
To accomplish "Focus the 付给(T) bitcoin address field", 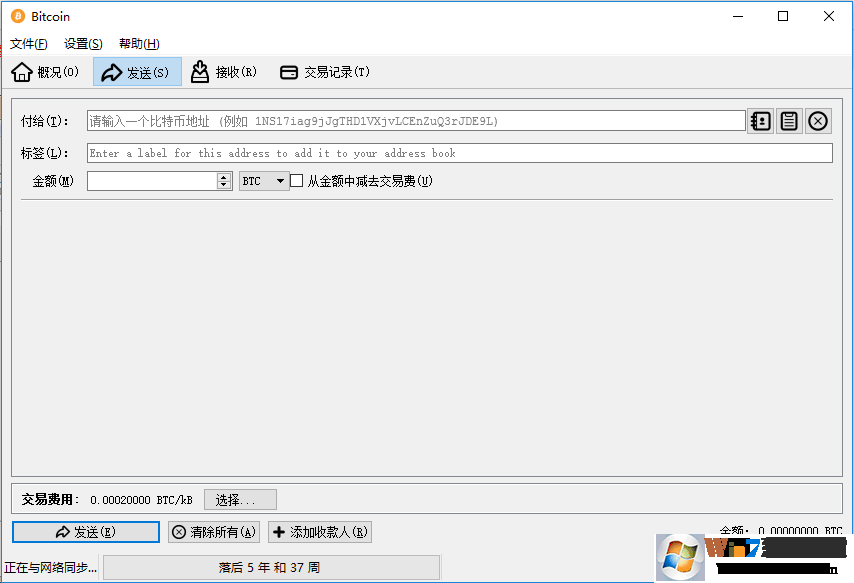I will pos(416,121).
